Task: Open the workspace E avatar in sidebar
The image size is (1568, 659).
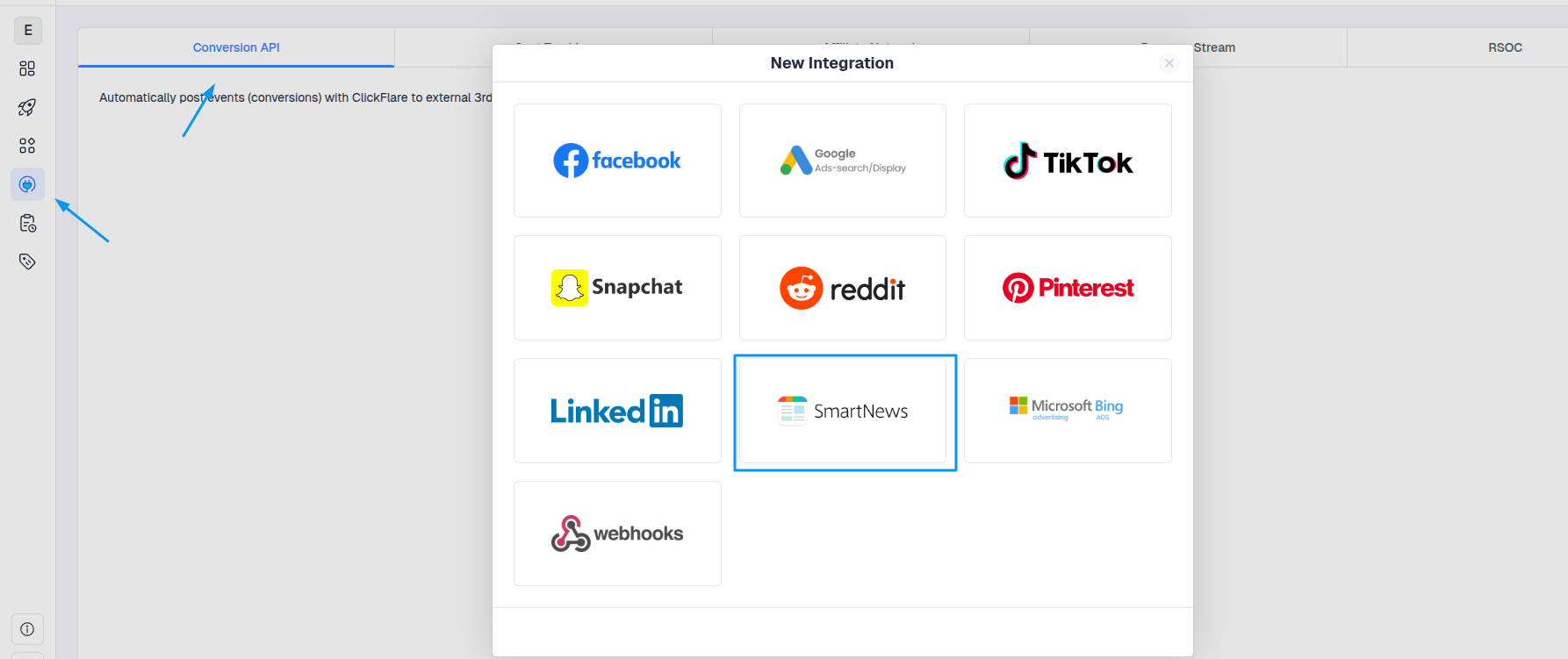Action: 28,31
